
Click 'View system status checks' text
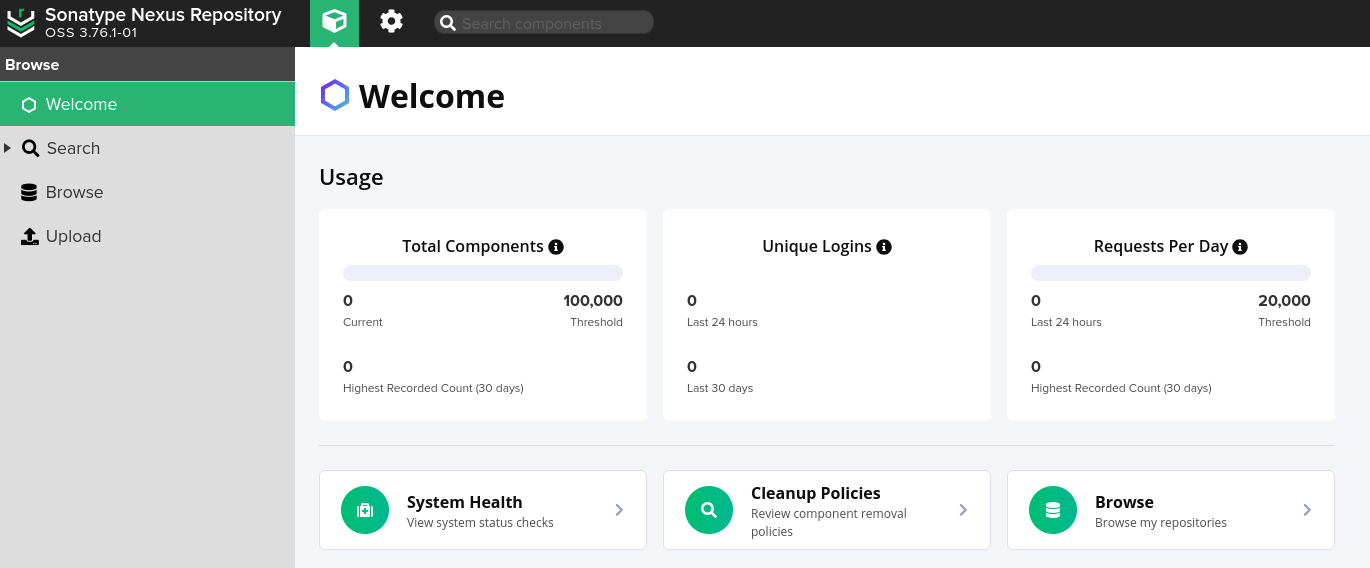click(480, 523)
